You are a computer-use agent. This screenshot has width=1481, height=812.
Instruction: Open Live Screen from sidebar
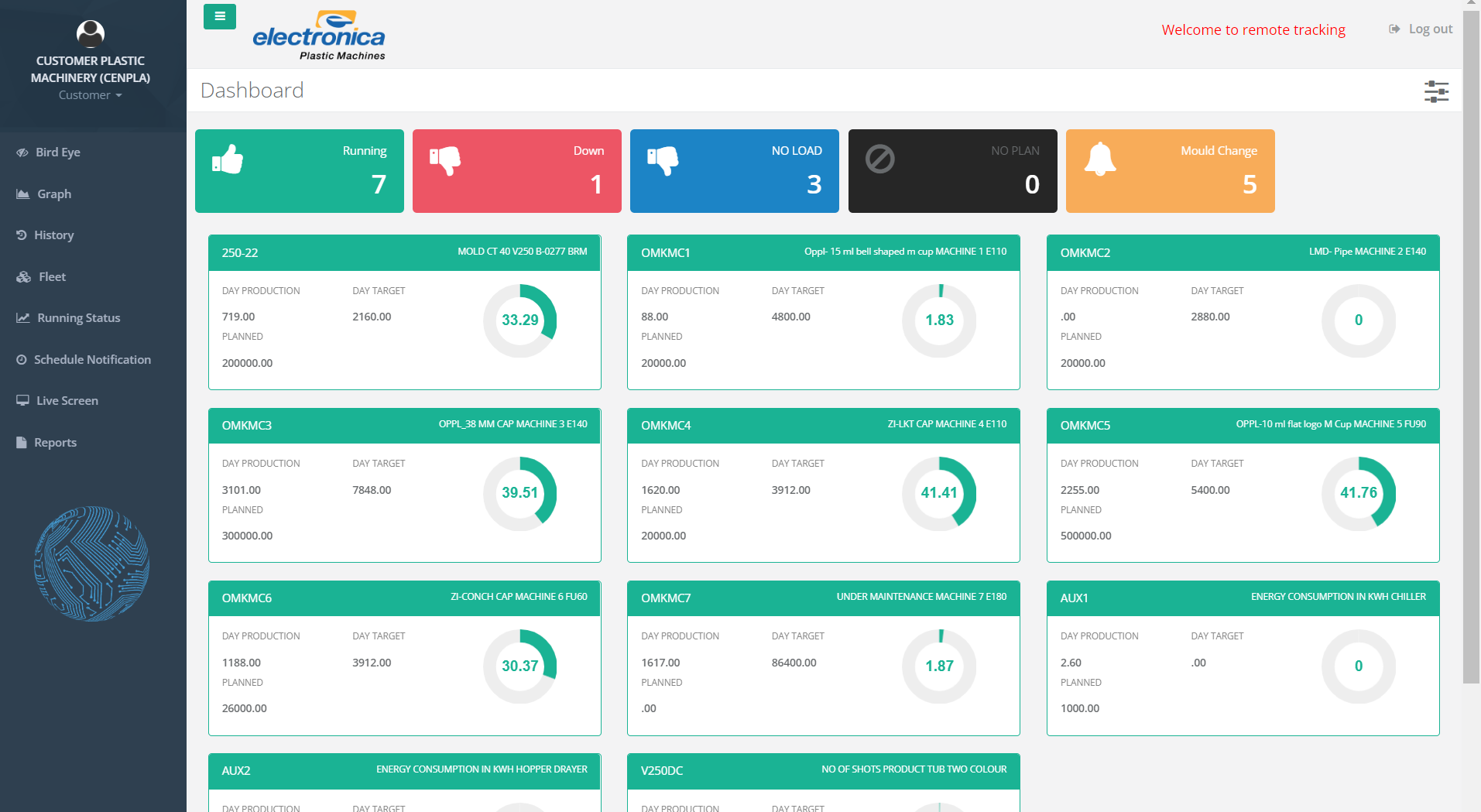67,401
